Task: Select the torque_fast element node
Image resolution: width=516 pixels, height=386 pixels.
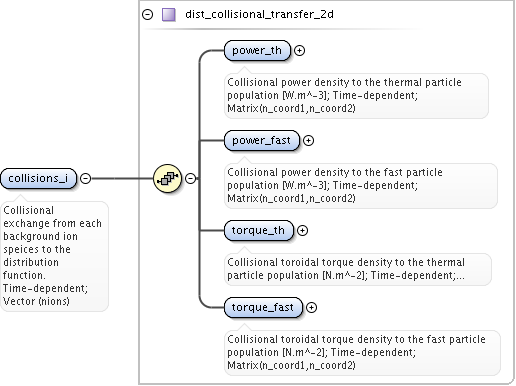Action: 263,307
